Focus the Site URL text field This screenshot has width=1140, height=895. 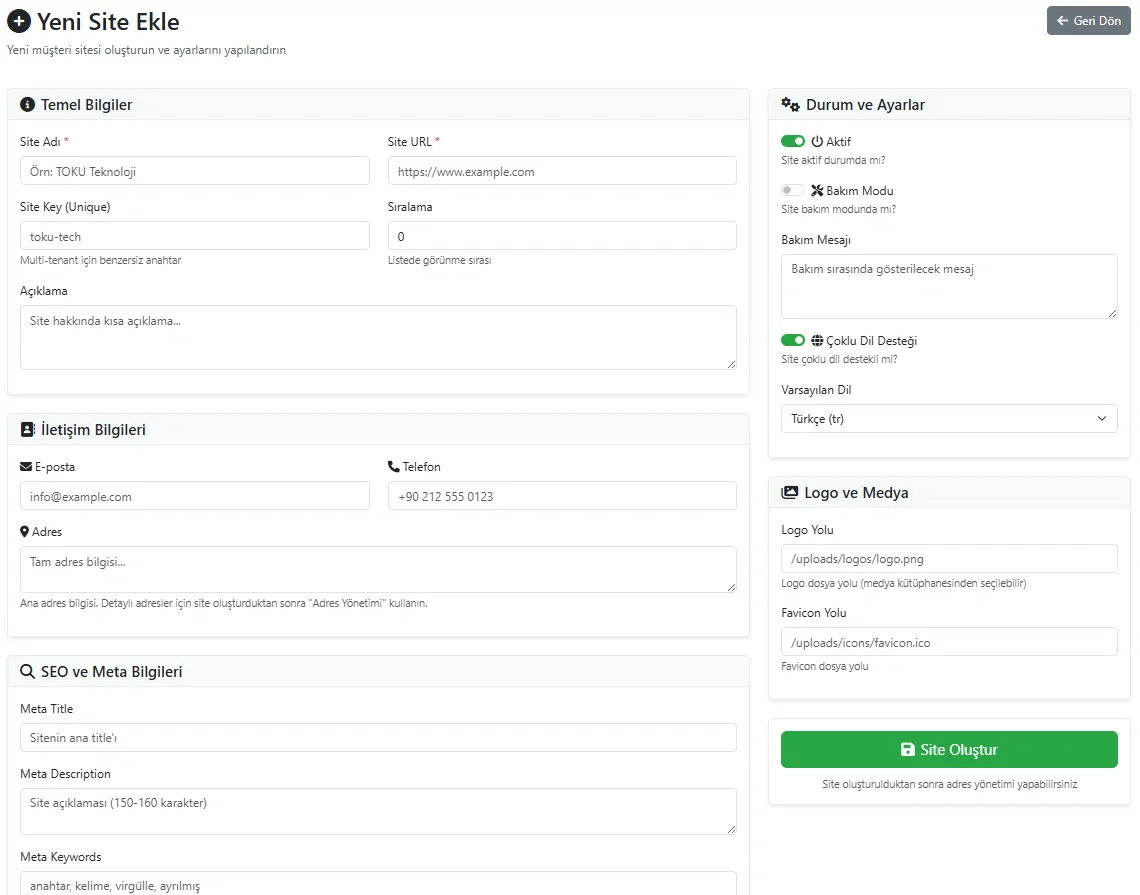561,171
